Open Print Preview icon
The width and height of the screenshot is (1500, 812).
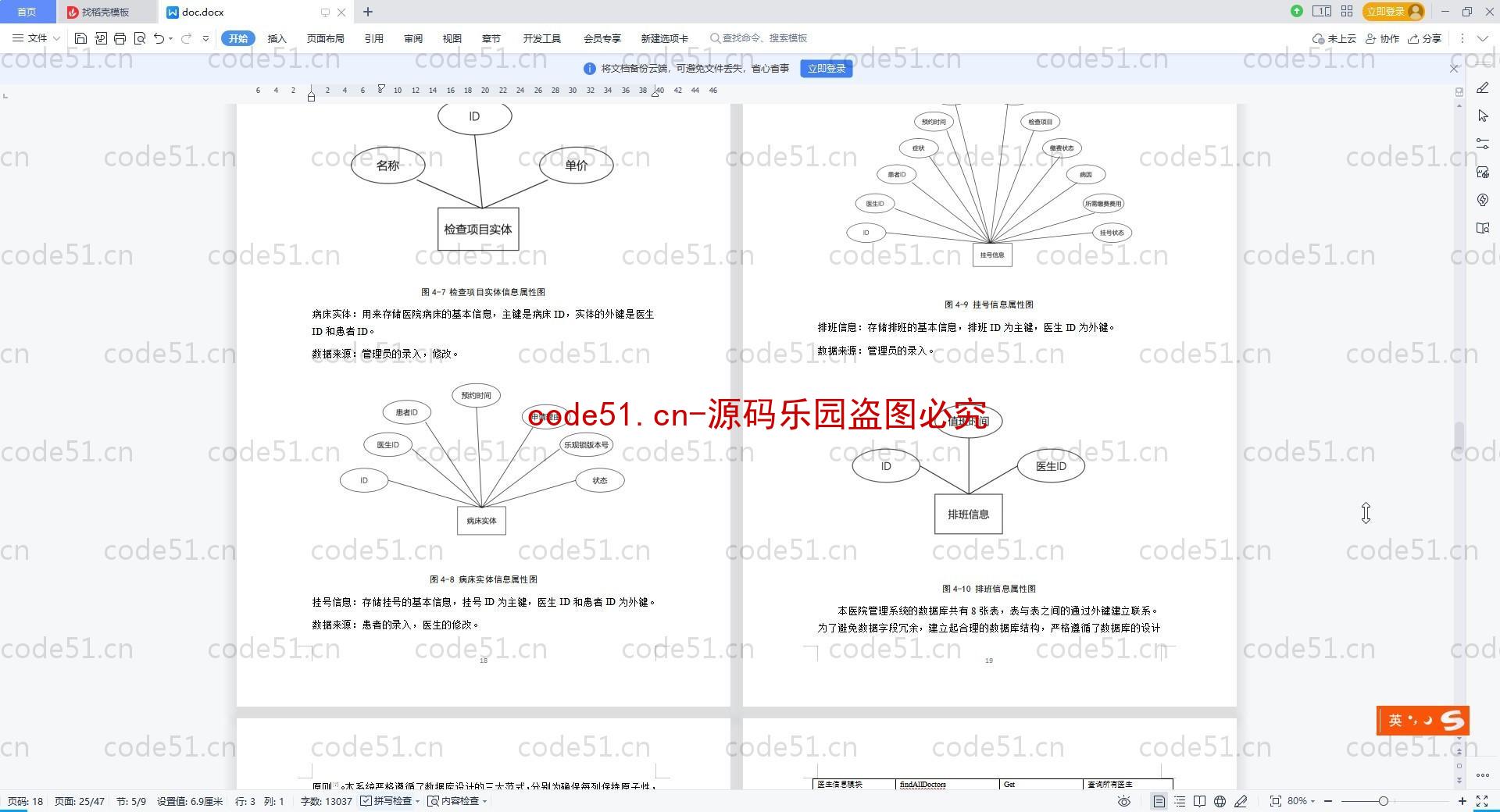coord(140,38)
